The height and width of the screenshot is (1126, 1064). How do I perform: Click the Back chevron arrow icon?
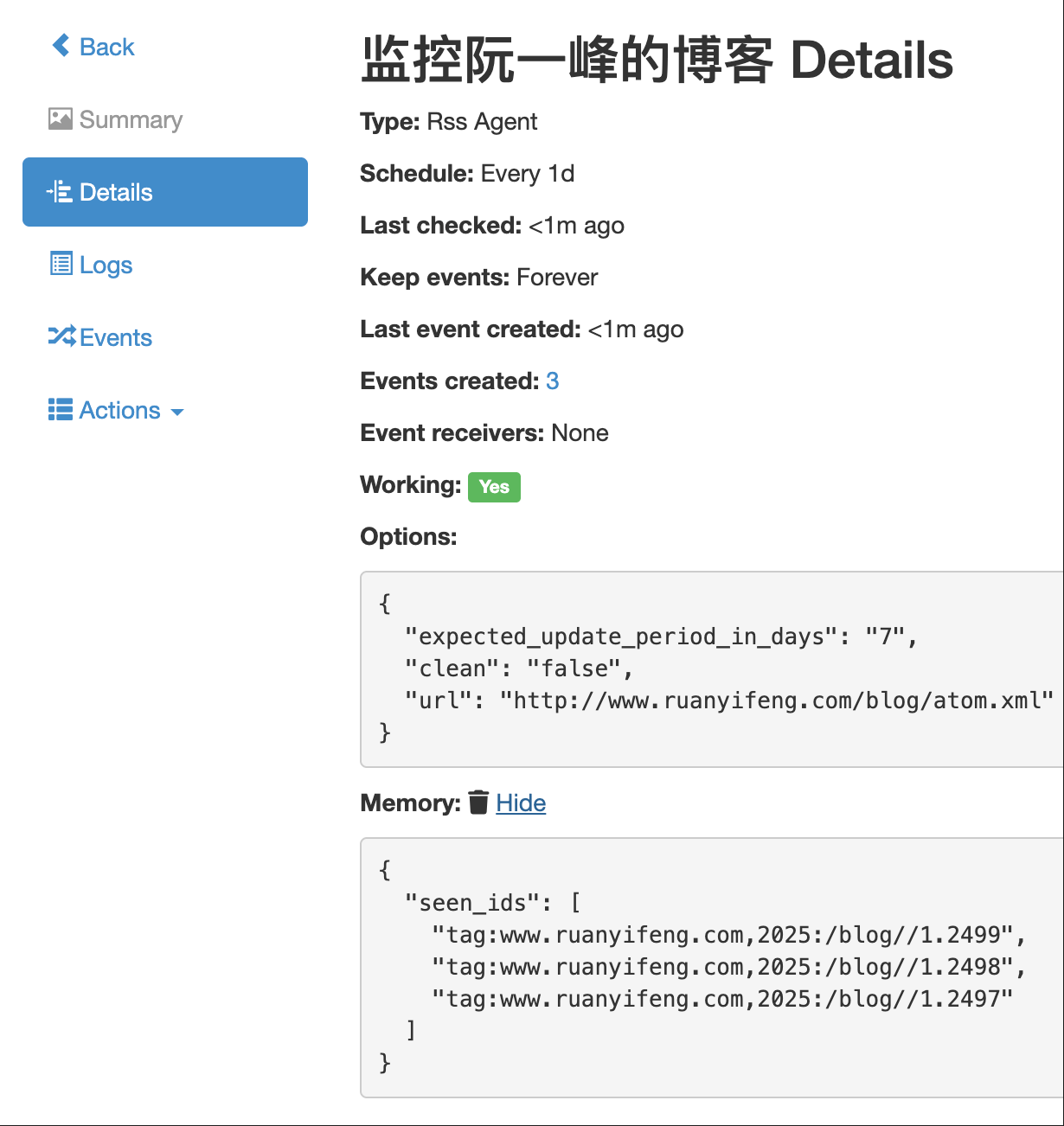pos(61,46)
